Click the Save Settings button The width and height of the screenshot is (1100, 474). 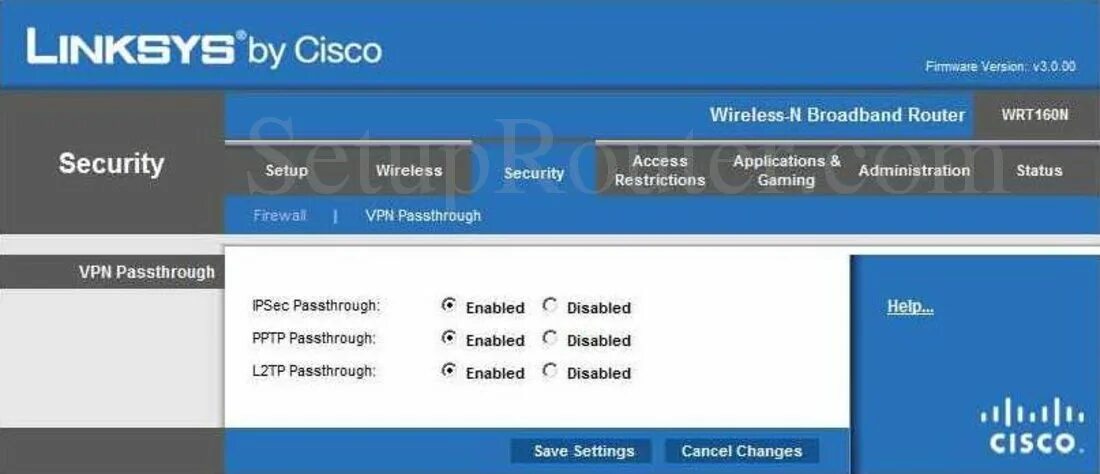[584, 451]
